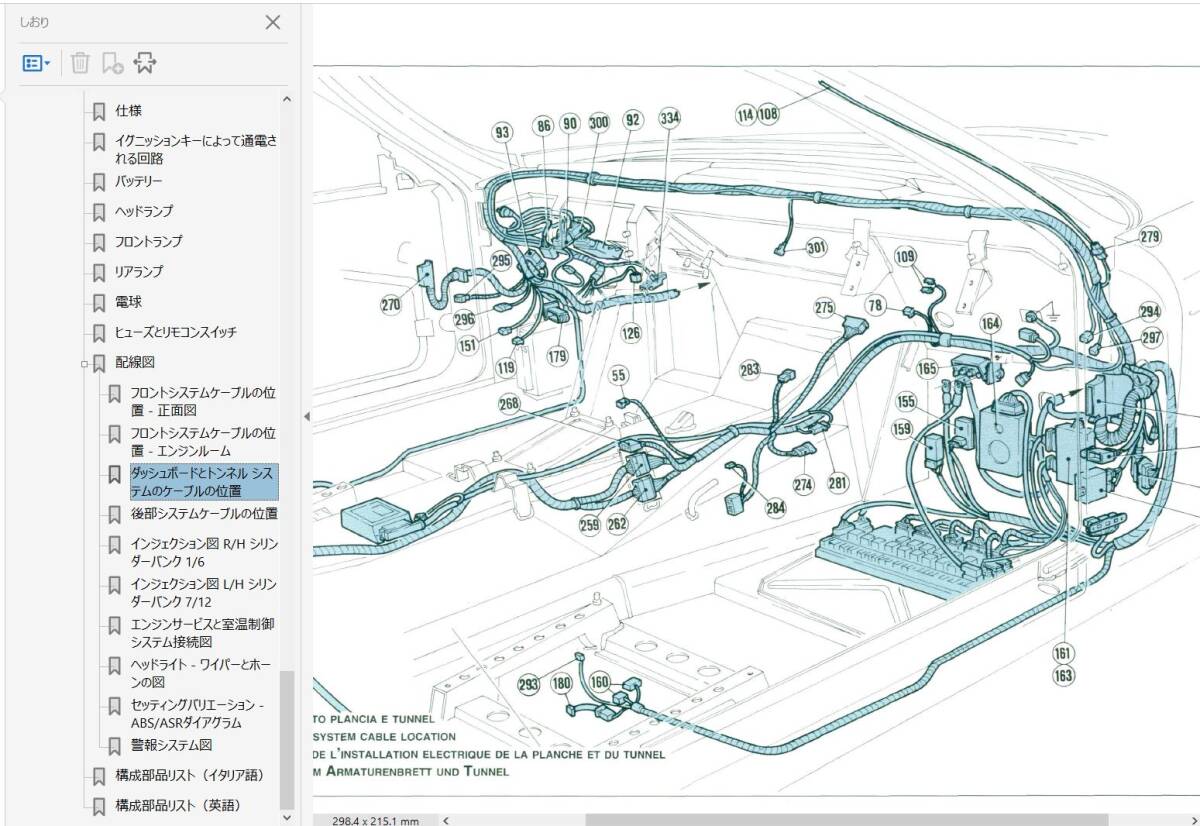1200x826 pixels.
Task: Jump to the ヘッドランプ bookmark
Action: 144,211
